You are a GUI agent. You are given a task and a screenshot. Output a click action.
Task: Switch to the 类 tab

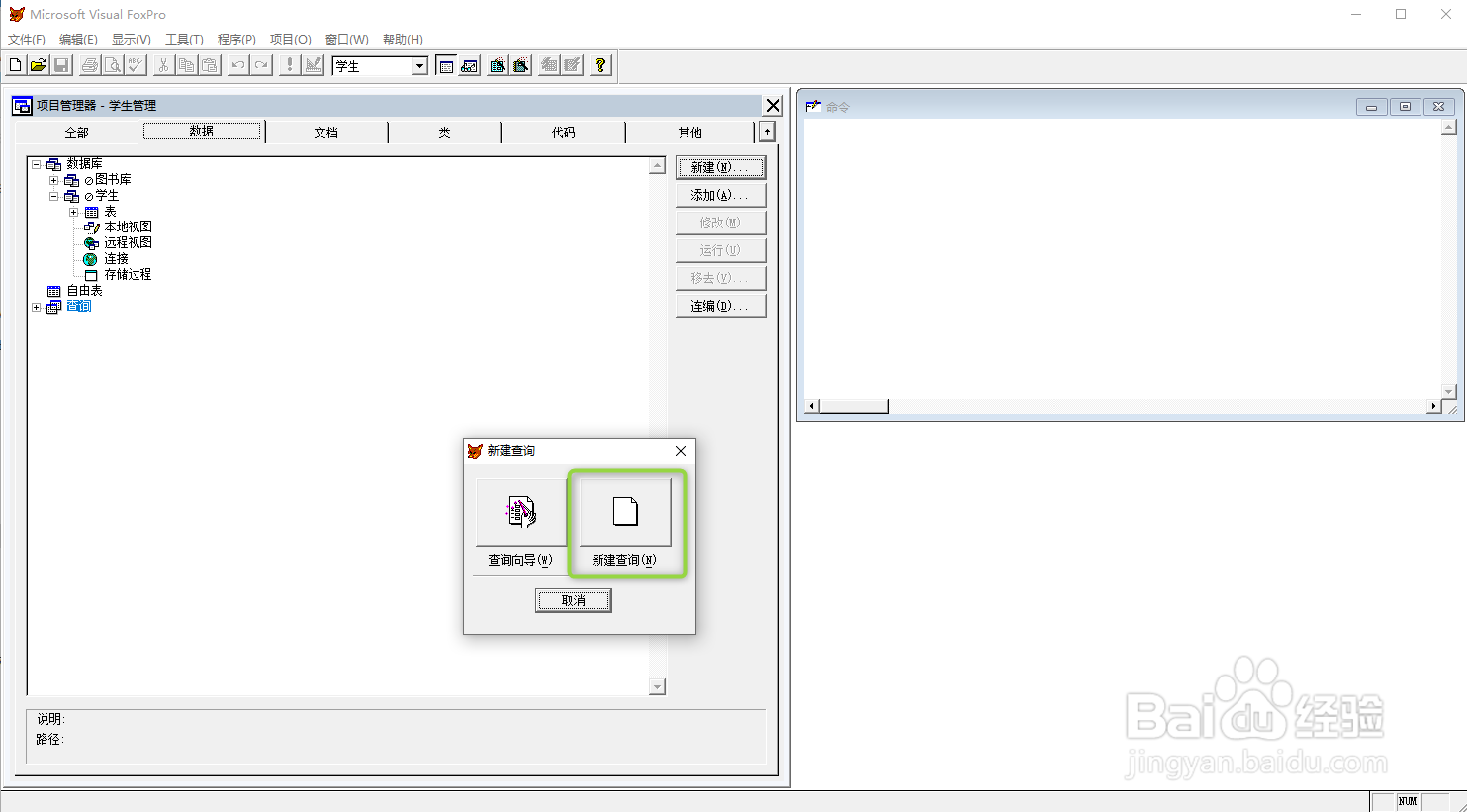pyautogui.click(x=445, y=133)
